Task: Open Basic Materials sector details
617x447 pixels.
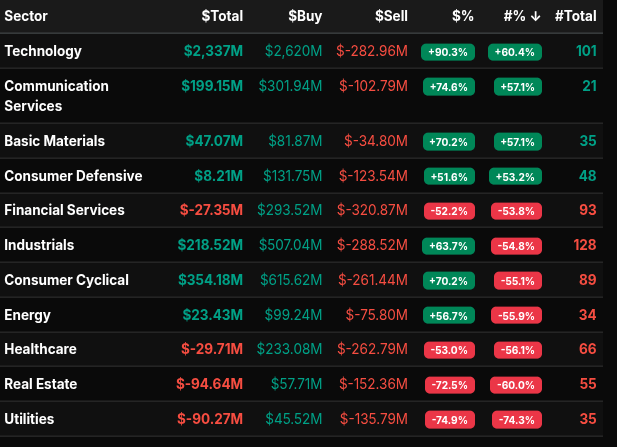Action: point(54,141)
